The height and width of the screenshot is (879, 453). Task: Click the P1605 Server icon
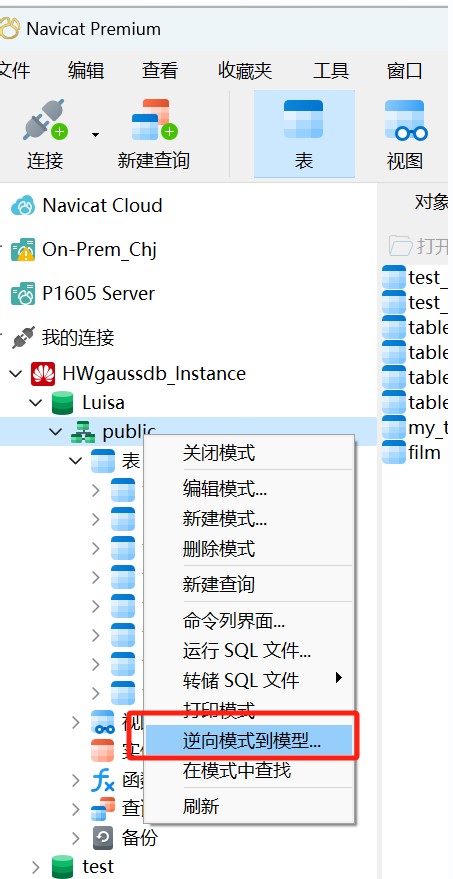click(x=23, y=294)
